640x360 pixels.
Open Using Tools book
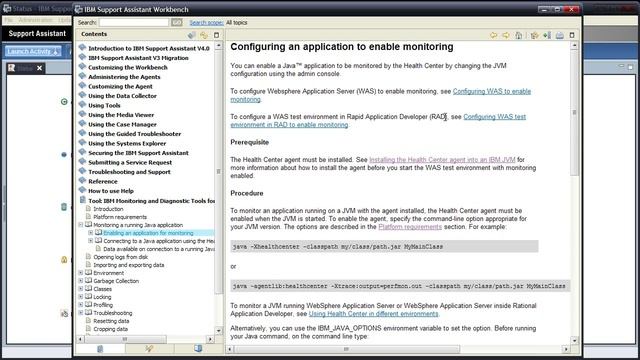click(104, 105)
